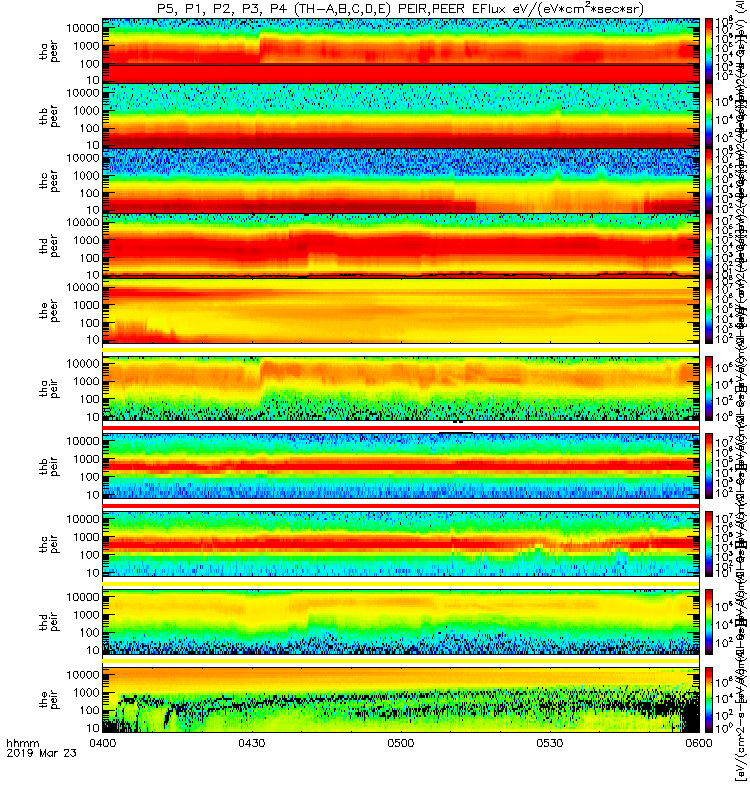
Task: Click the 100 tick on thc peer axis
Action: pos(90,193)
